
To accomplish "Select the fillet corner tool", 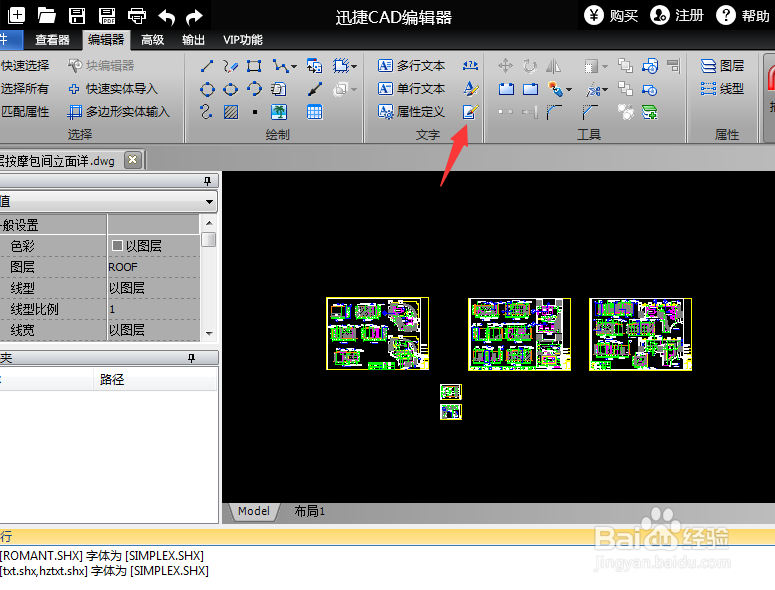I will coord(554,112).
